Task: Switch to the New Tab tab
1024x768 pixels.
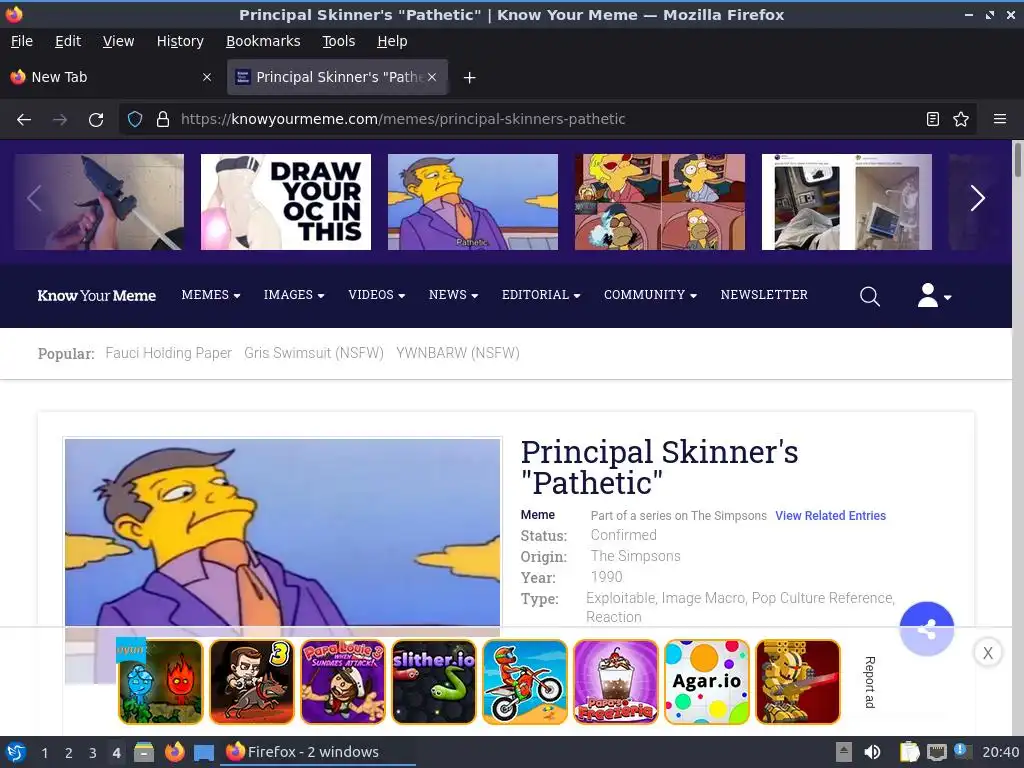Action: pos(112,77)
